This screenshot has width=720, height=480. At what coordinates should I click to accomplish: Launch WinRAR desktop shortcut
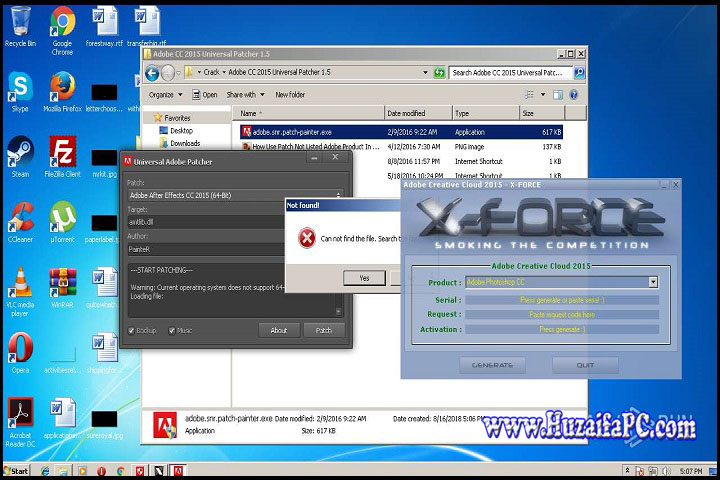[x=62, y=287]
